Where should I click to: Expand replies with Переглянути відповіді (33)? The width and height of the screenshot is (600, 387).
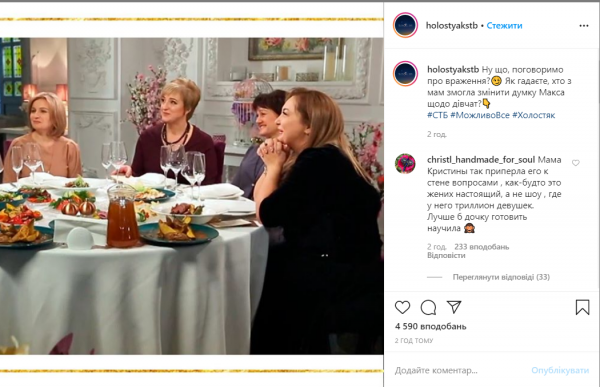coord(501,277)
